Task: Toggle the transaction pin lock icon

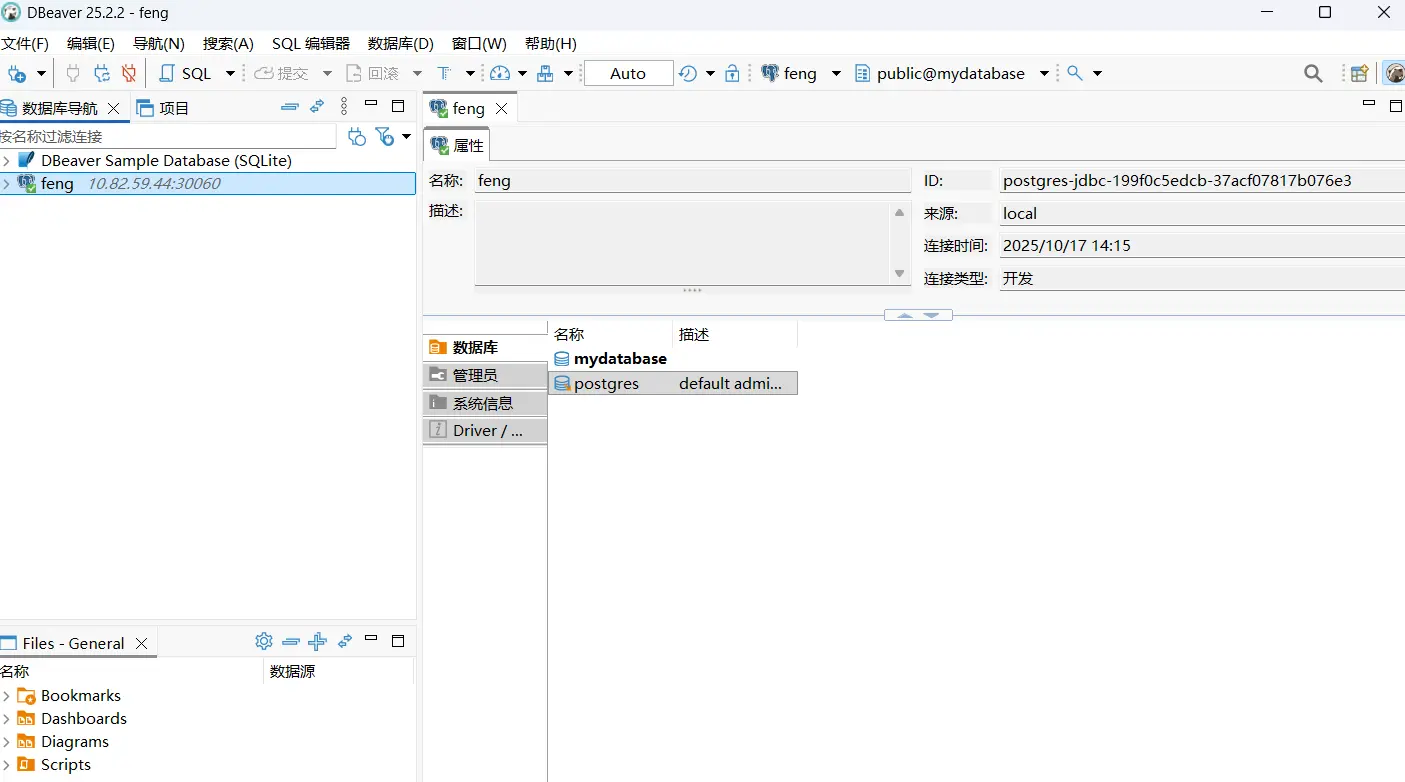Action: pos(731,73)
